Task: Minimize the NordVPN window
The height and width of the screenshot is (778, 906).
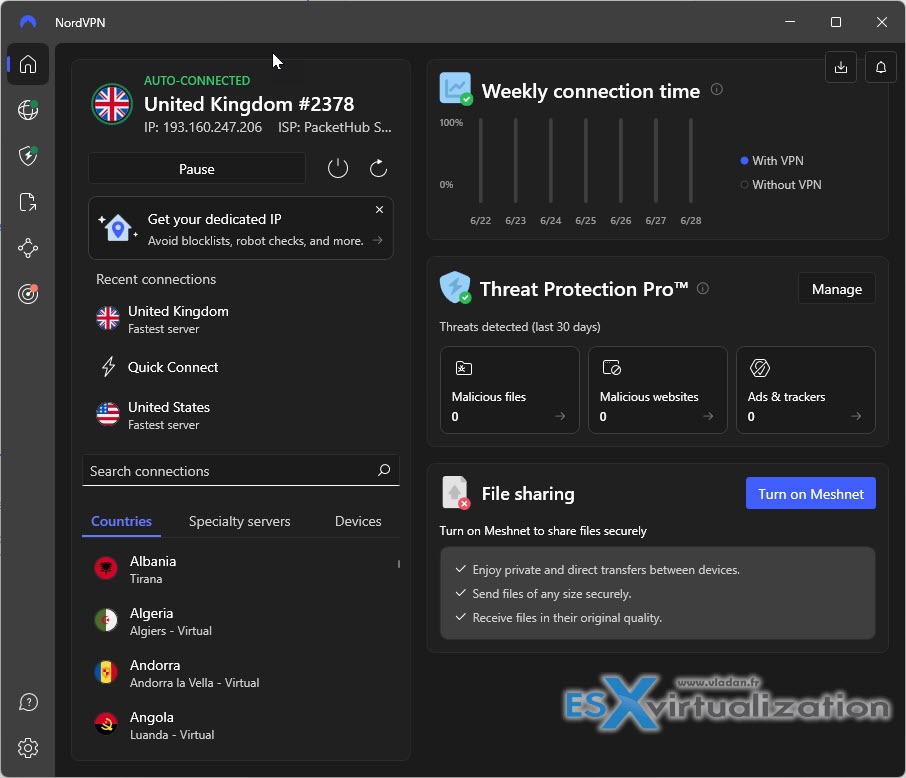Action: [790, 22]
